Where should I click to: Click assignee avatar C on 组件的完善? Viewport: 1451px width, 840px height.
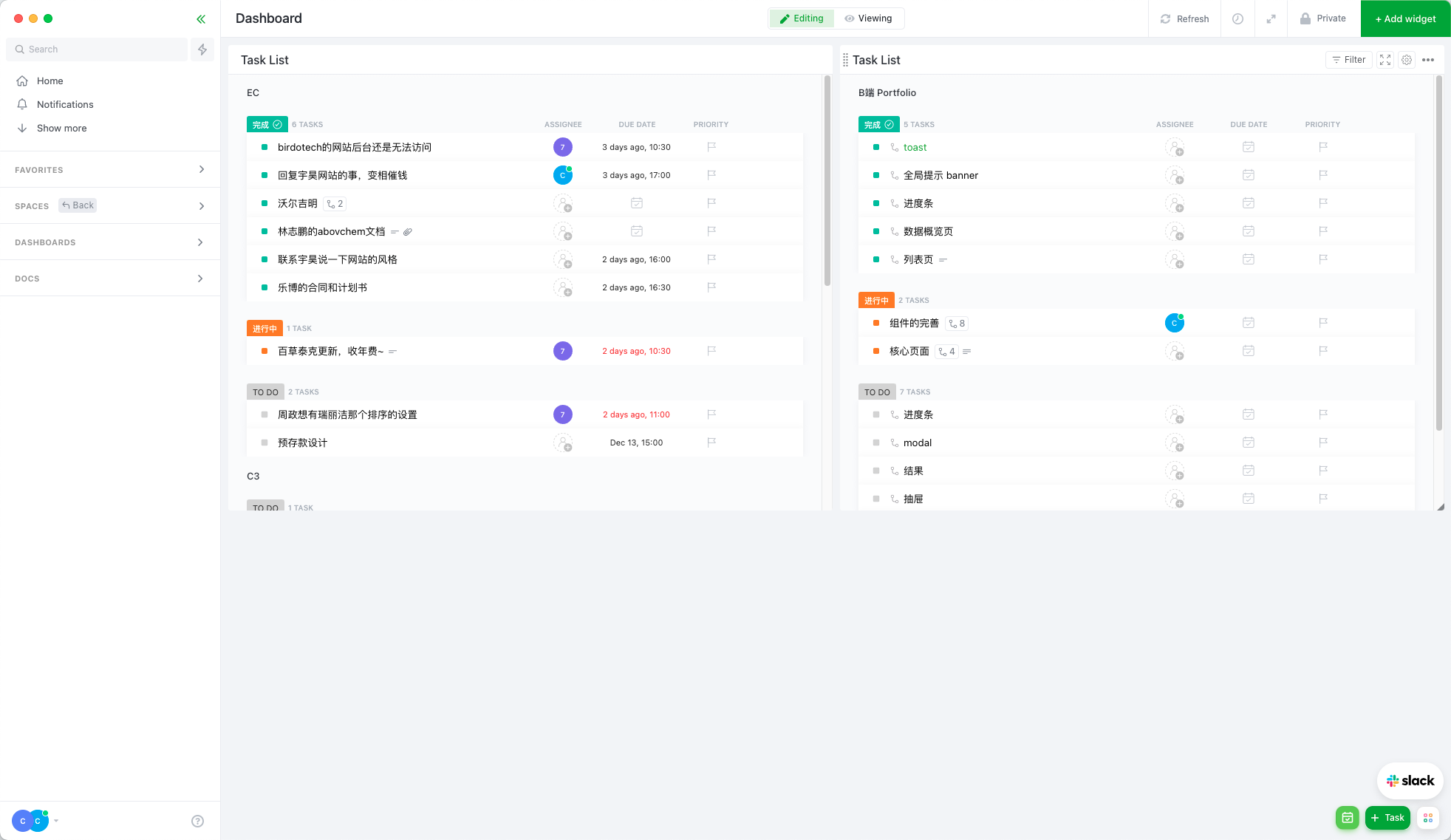[1175, 323]
